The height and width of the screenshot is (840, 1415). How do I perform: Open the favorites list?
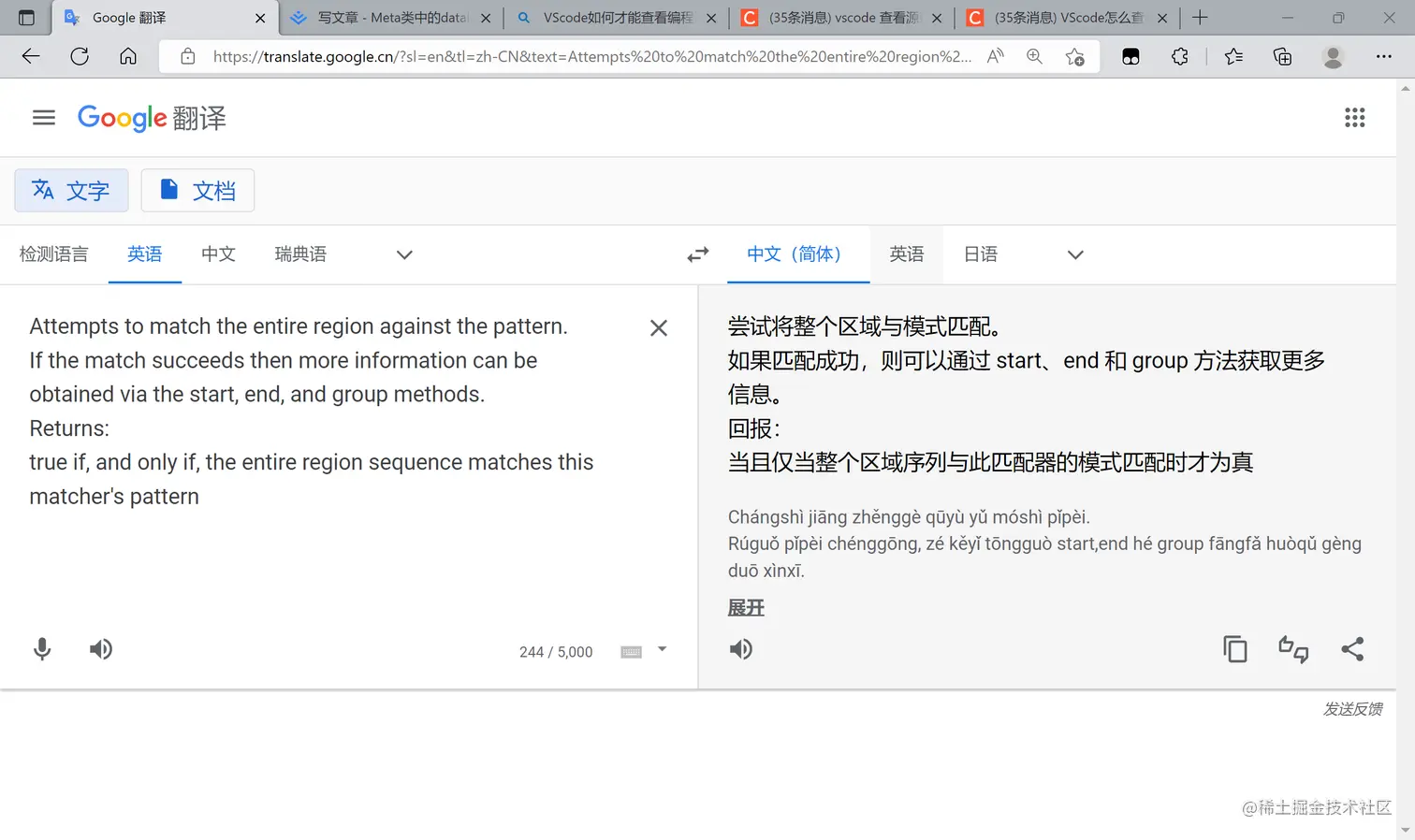[x=1233, y=56]
